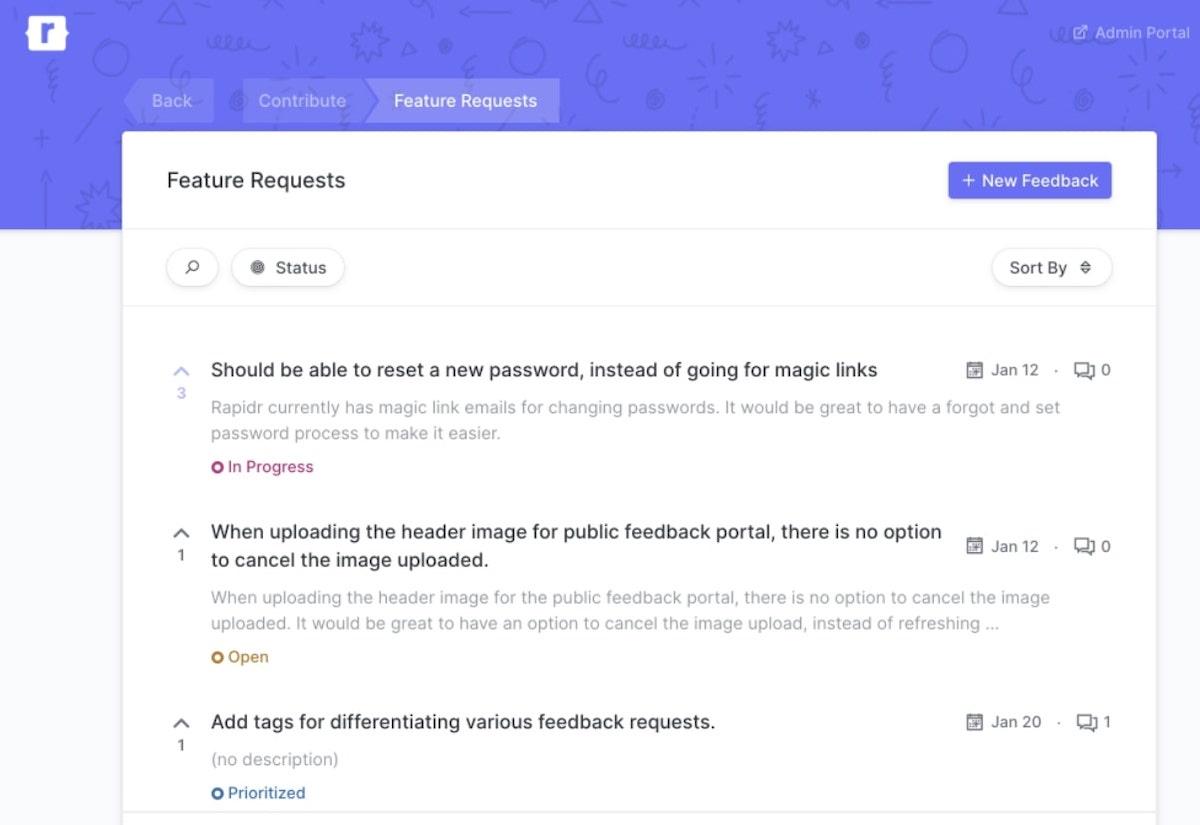Click comment icon on add tags request

click(x=1086, y=722)
